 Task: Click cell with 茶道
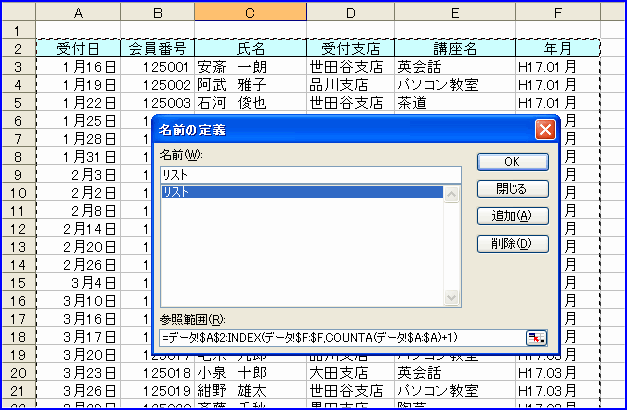click(455, 102)
